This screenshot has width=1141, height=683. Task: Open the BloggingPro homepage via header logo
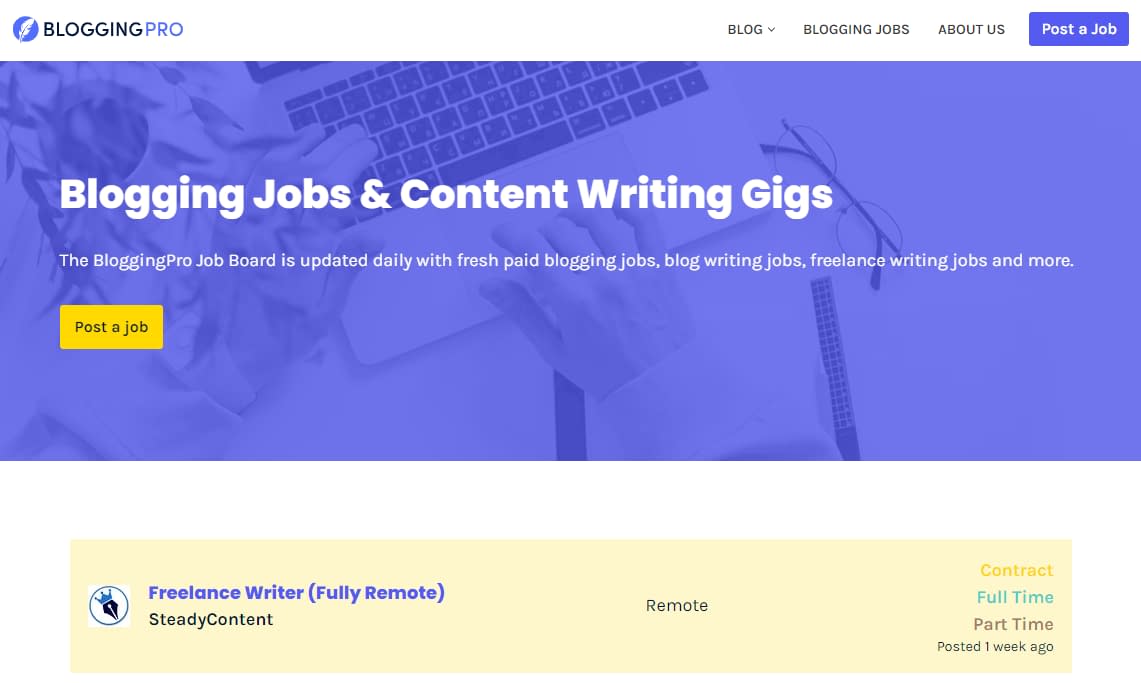click(x=97, y=28)
